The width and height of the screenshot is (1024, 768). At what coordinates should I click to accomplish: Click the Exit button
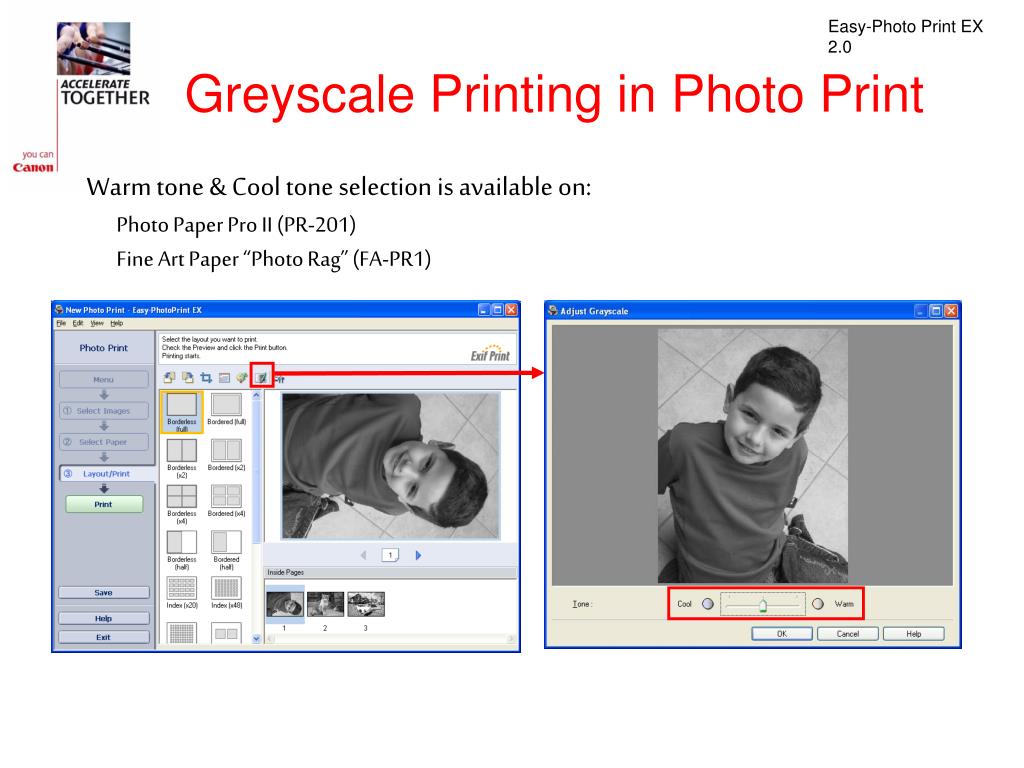tap(104, 637)
